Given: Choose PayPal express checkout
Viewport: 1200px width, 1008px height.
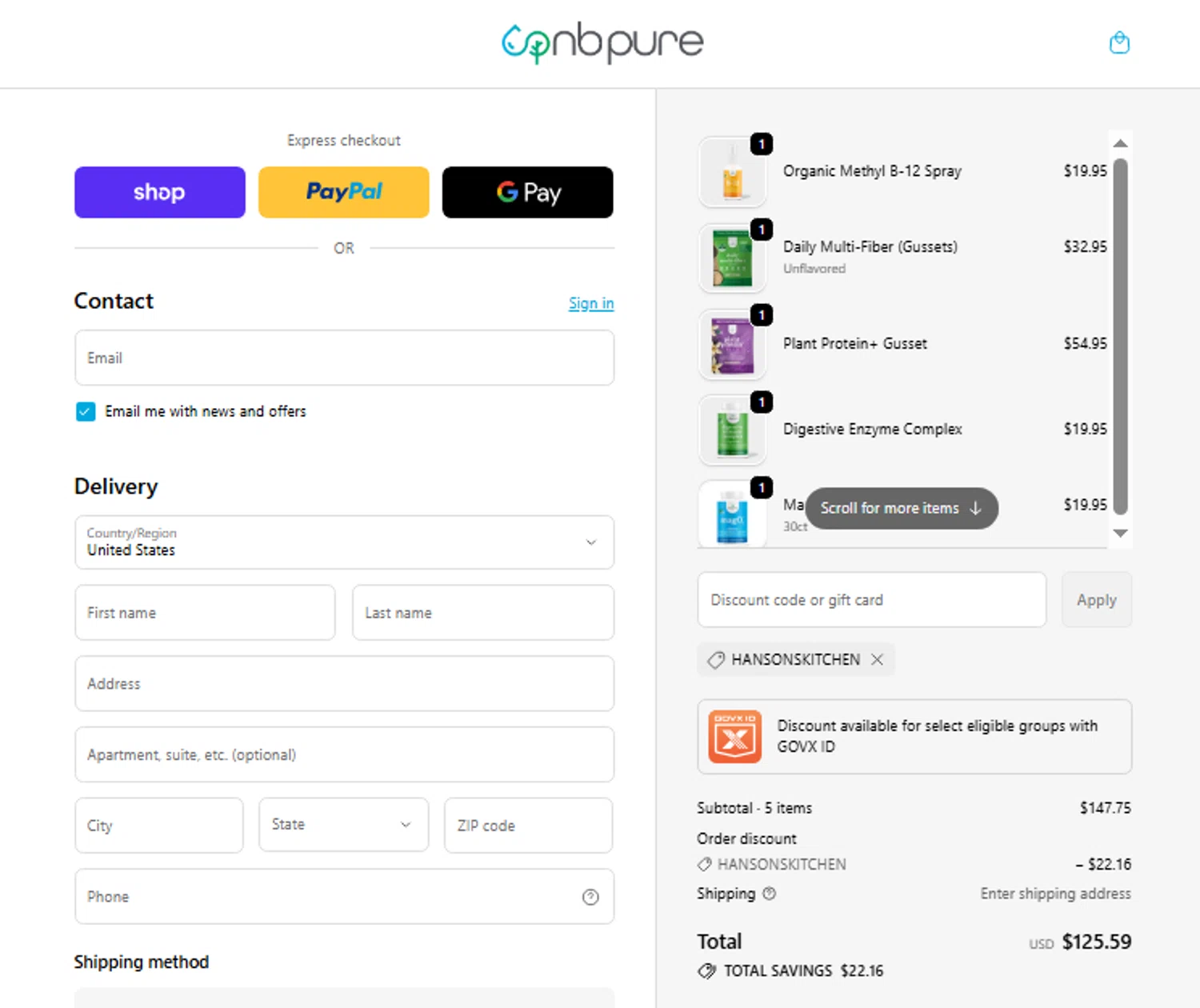Looking at the screenshot, I should (344, 192).
